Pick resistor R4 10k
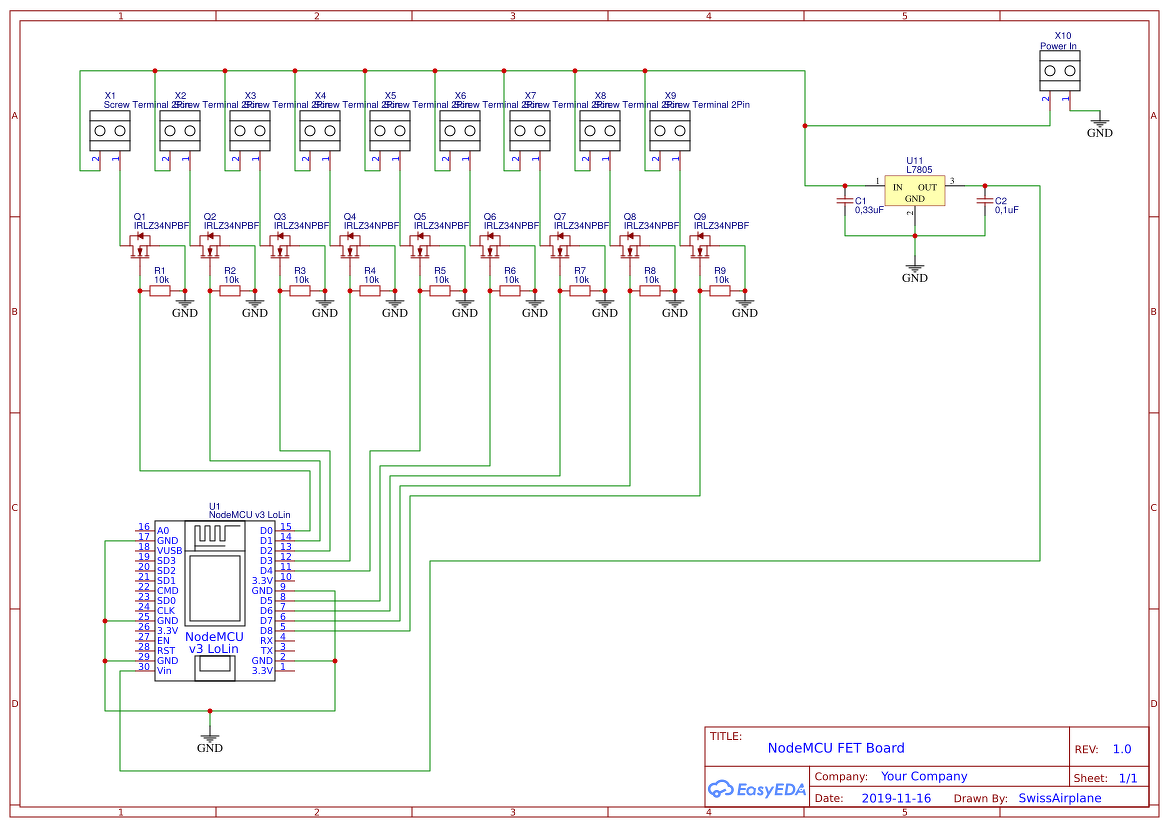This screenshot has width=1169, height=827. click(x=371, y=291)
